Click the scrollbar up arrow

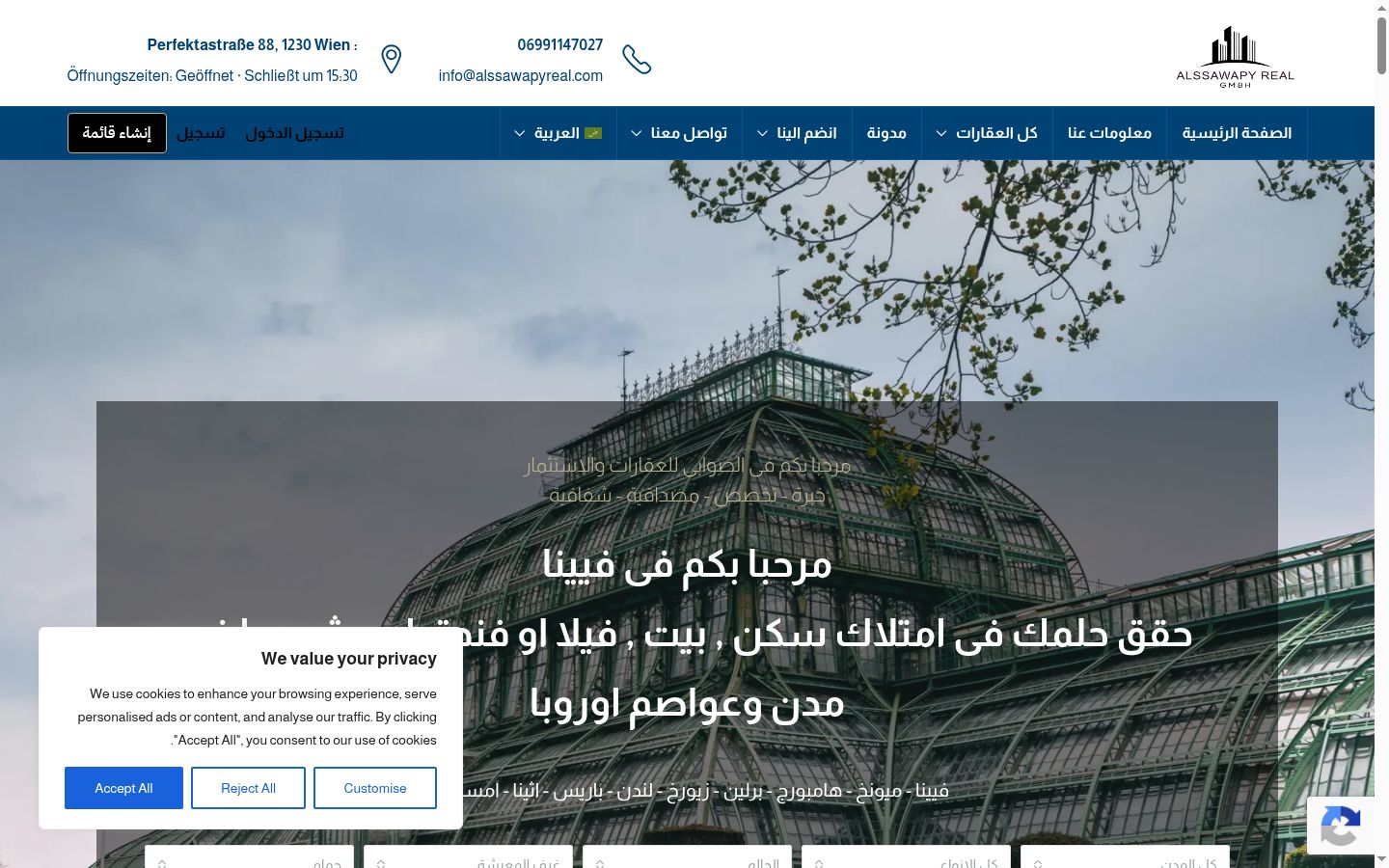[x=1381, y=7]
